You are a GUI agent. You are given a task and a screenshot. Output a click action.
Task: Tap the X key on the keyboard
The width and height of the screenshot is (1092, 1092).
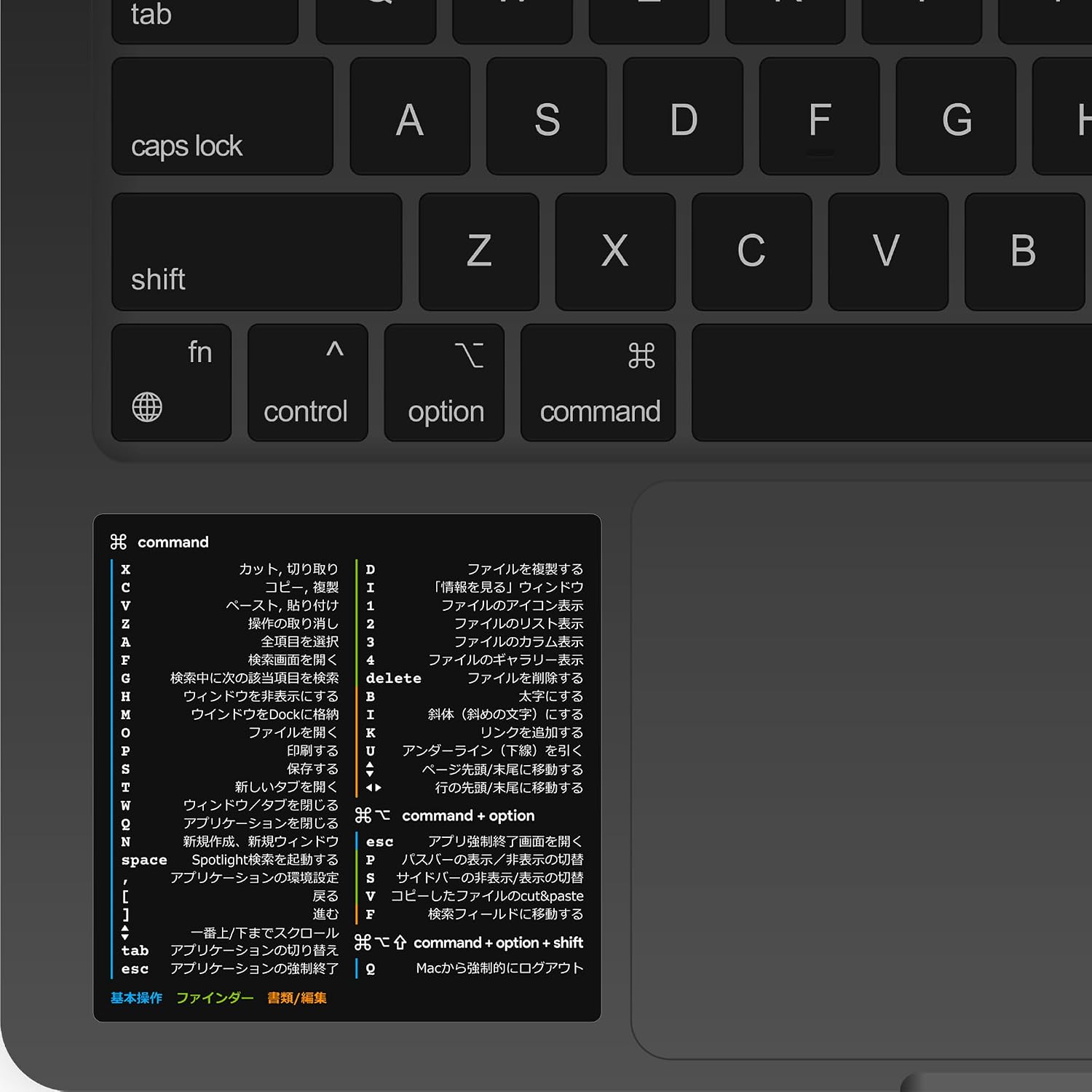[615, 252]
